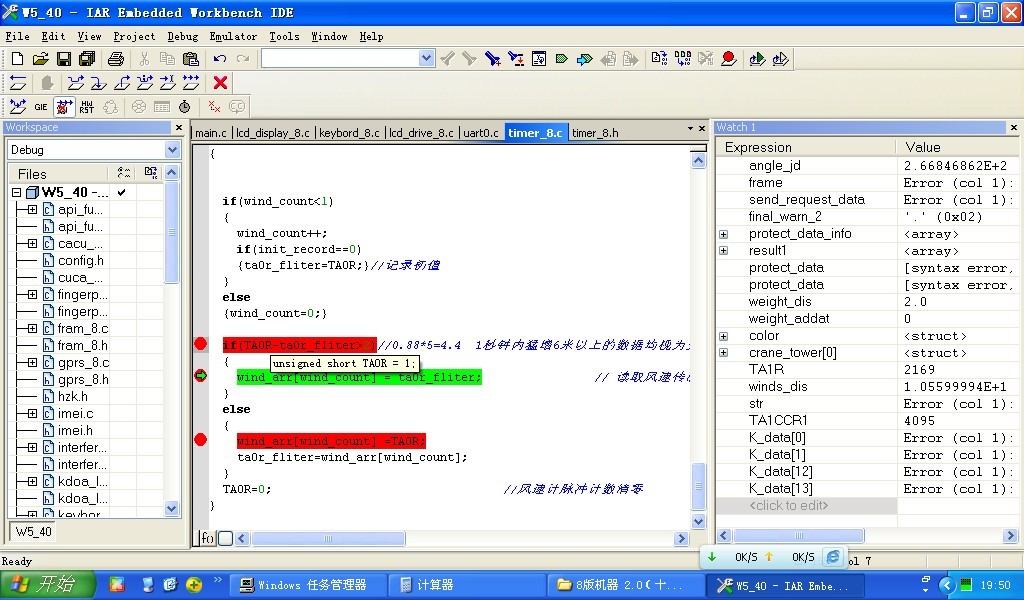The height and width of the screenshot is (600, 1024).
Task: Open the Debug configuration dropdown in Workspace
Action: tap(172, 150)
